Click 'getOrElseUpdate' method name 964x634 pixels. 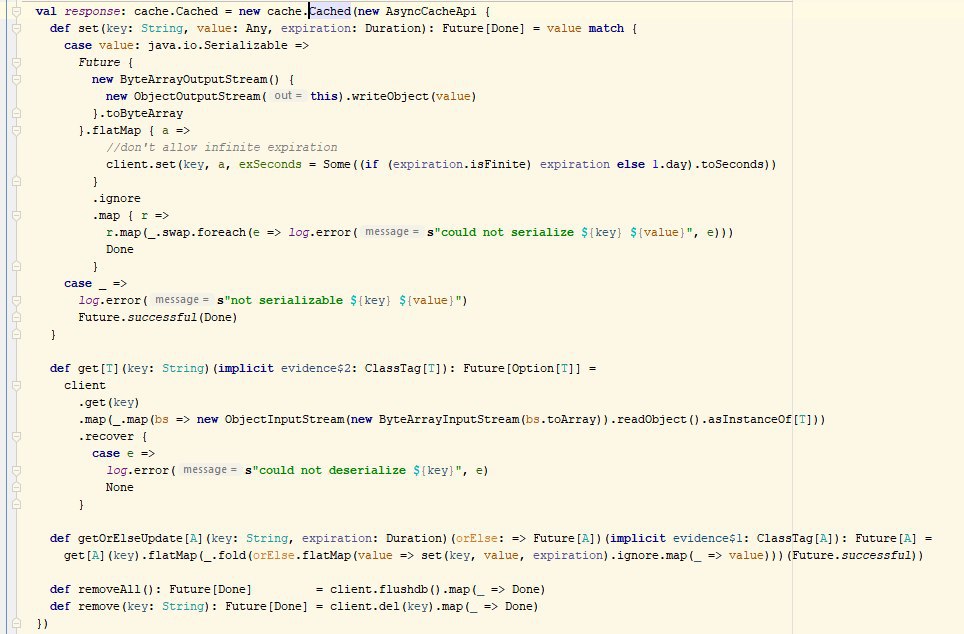[131, 539]
